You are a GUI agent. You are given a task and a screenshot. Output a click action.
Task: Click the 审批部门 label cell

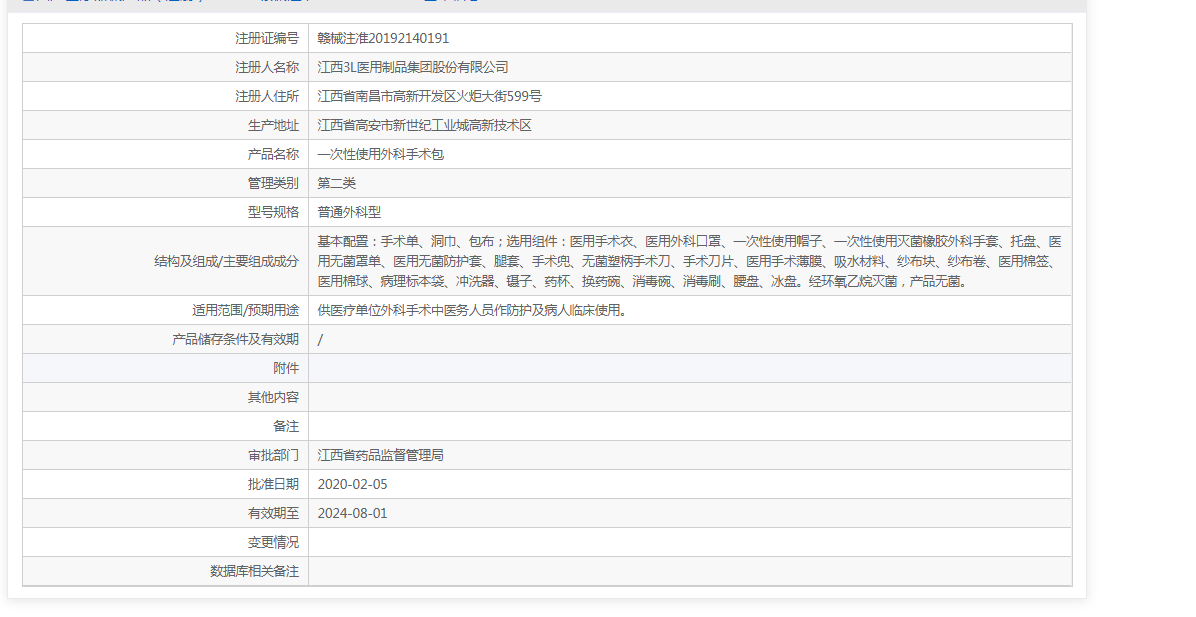click(x=166, y=455)
